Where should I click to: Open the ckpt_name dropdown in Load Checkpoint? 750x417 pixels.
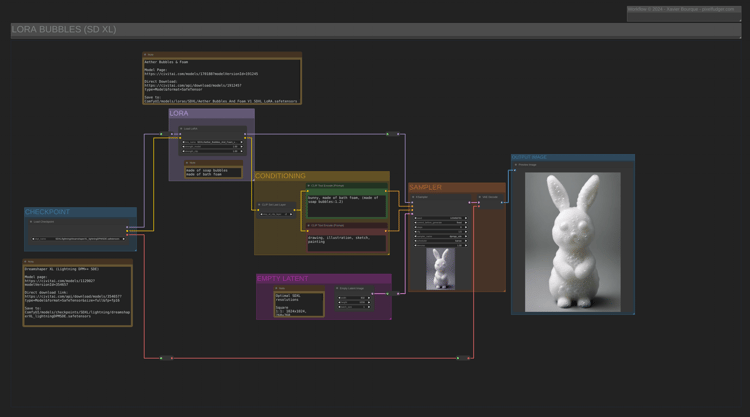[80, 239]
